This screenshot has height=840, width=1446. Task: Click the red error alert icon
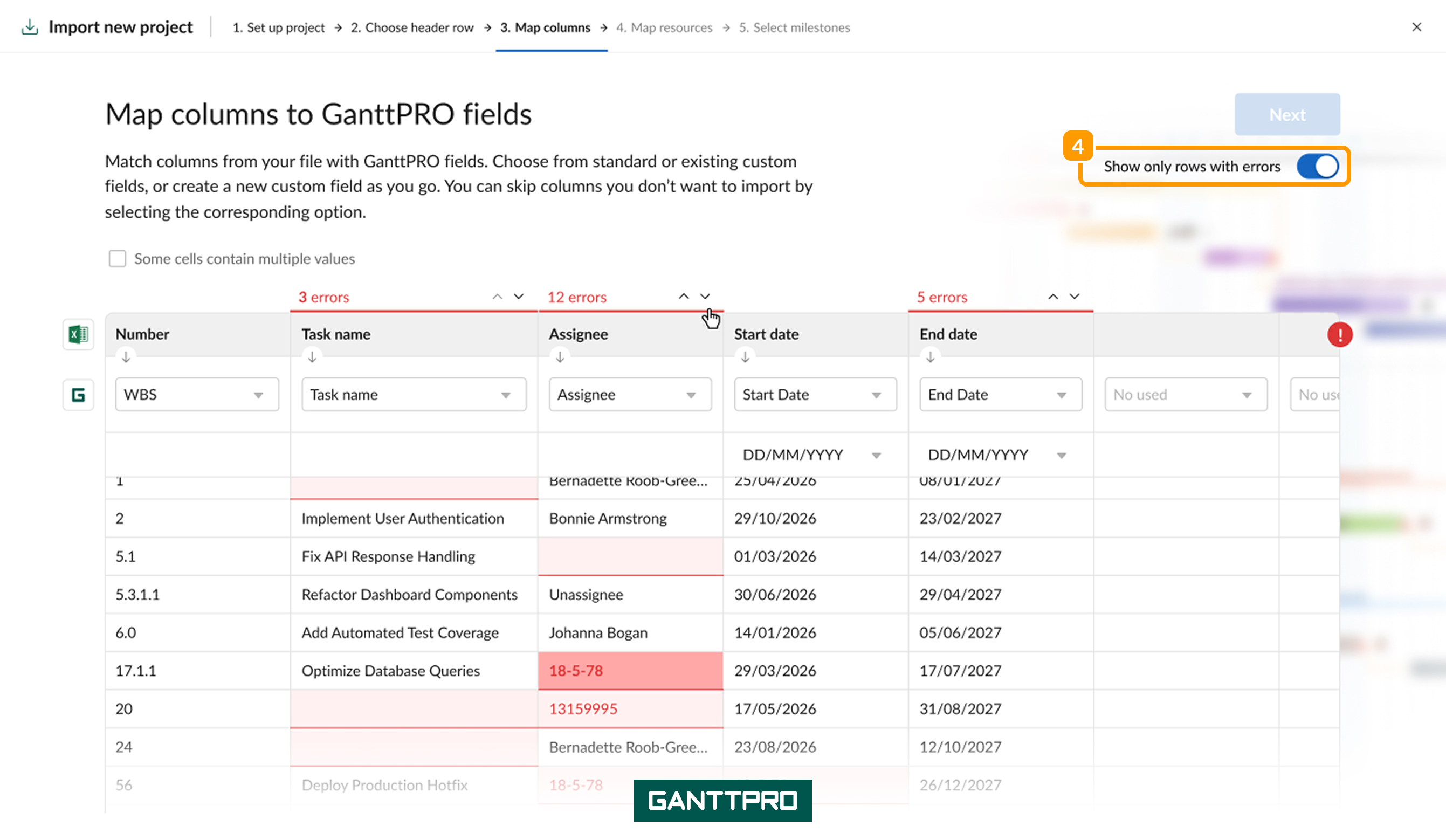[x=1339, y=334]
